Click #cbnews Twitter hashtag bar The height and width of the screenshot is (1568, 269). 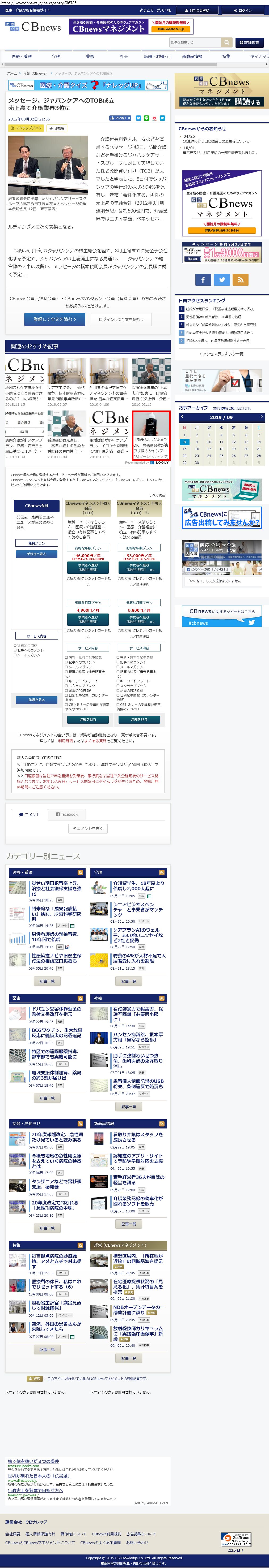[221, 623]
